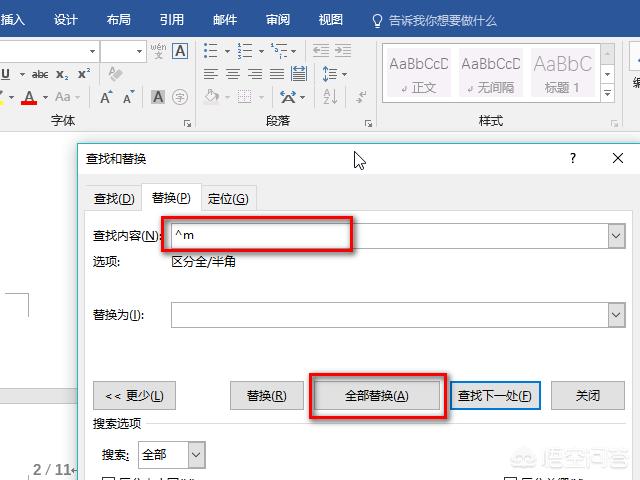Increase paragraph indent
The width and height of the screenshot is (640, 480).
coord(343,51)
